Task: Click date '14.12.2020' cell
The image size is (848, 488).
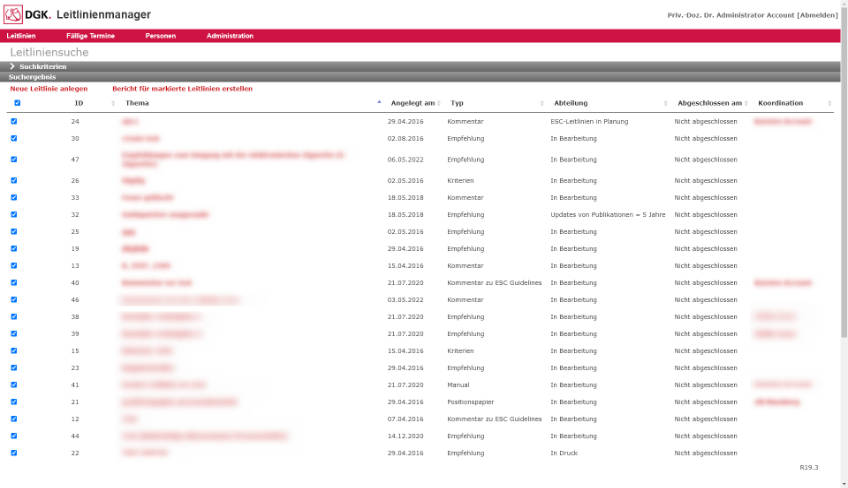Action: point(406,436)
